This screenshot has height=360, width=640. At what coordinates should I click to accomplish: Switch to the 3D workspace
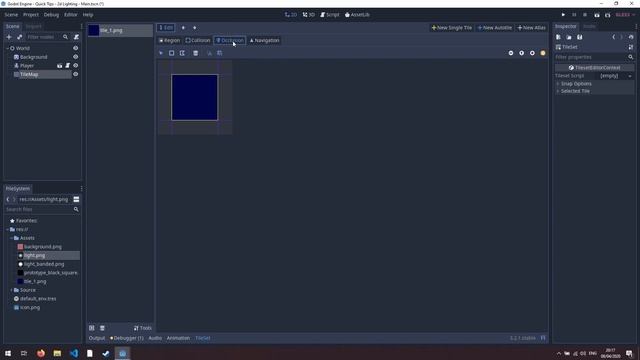point(309,15)
